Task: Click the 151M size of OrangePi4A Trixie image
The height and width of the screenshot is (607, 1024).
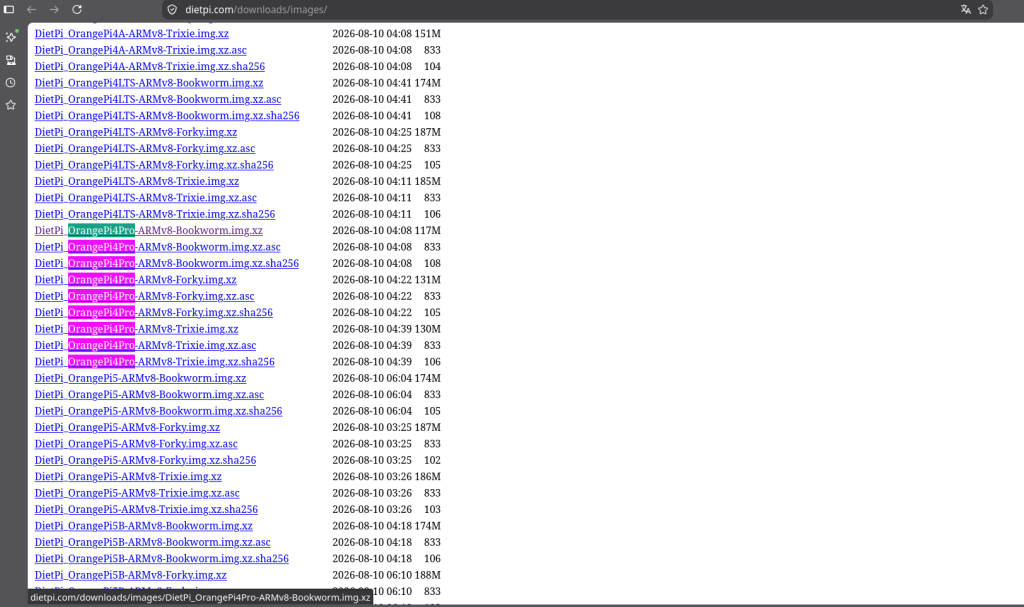Action: tap(428, 33)
